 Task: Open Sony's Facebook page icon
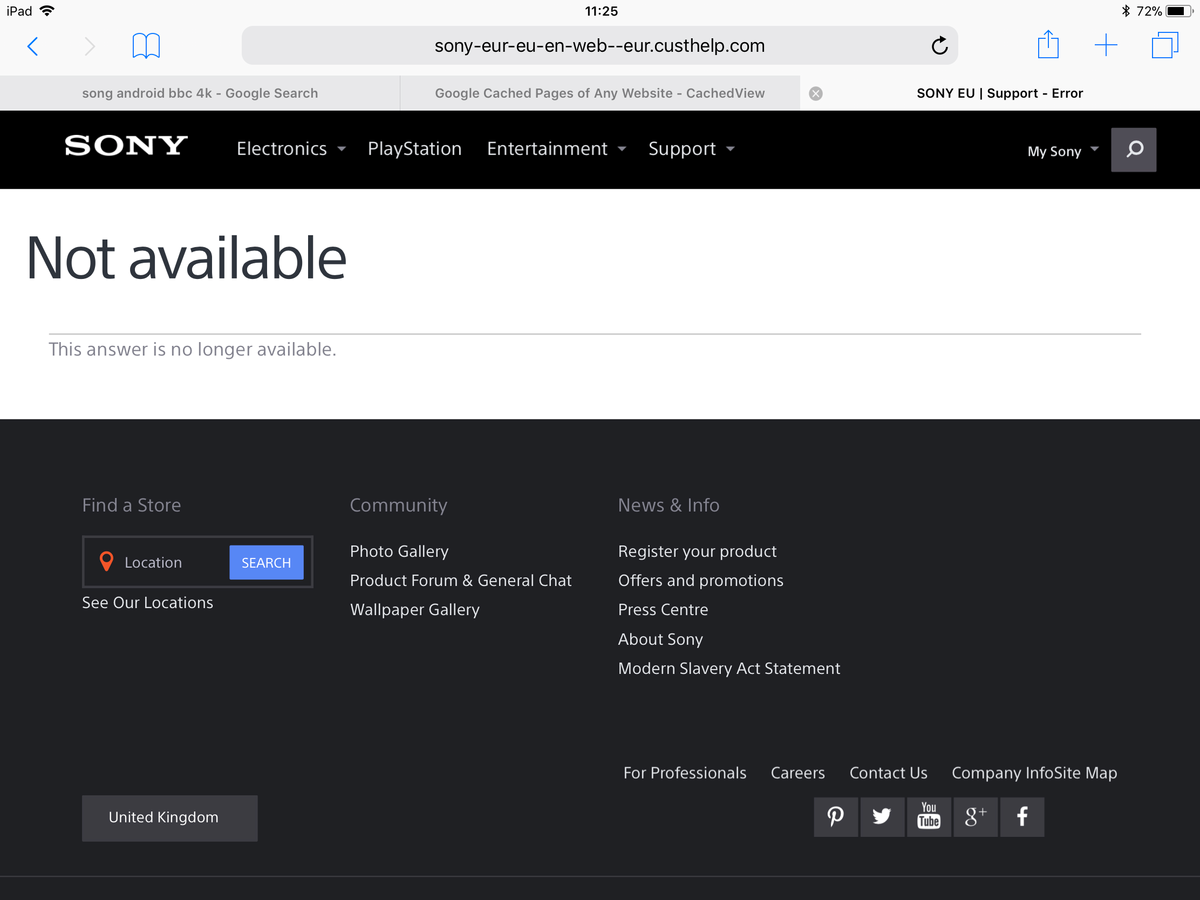pos(1022,817)
